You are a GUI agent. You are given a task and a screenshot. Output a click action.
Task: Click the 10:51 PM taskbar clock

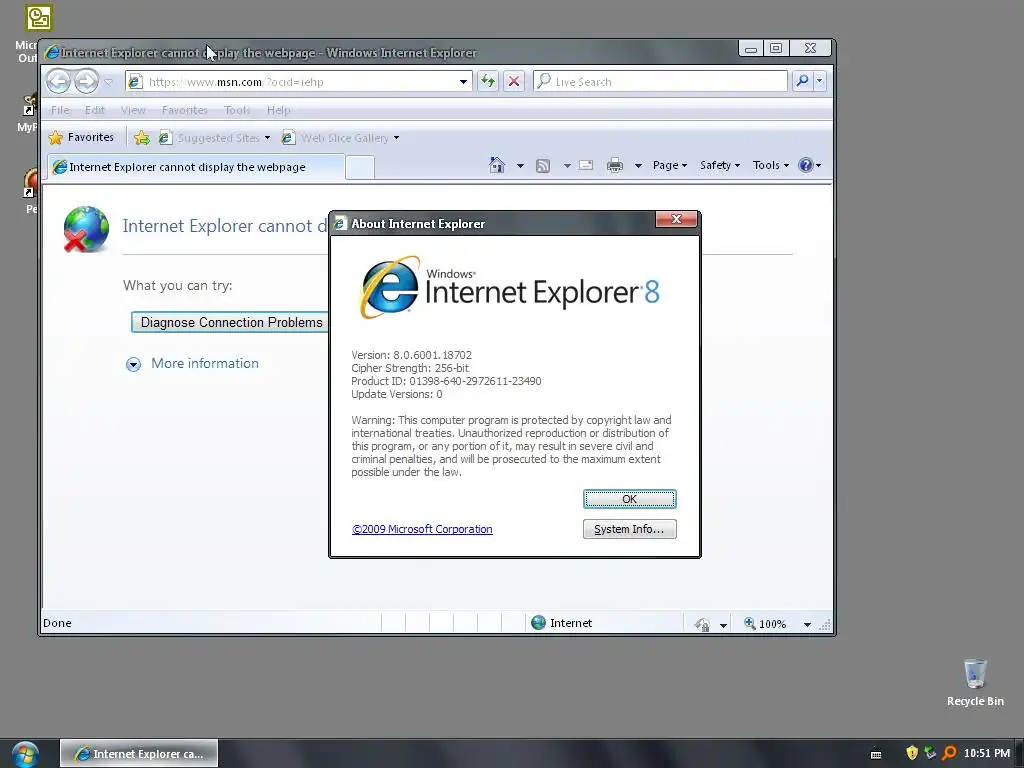click(x=987, y=753)
